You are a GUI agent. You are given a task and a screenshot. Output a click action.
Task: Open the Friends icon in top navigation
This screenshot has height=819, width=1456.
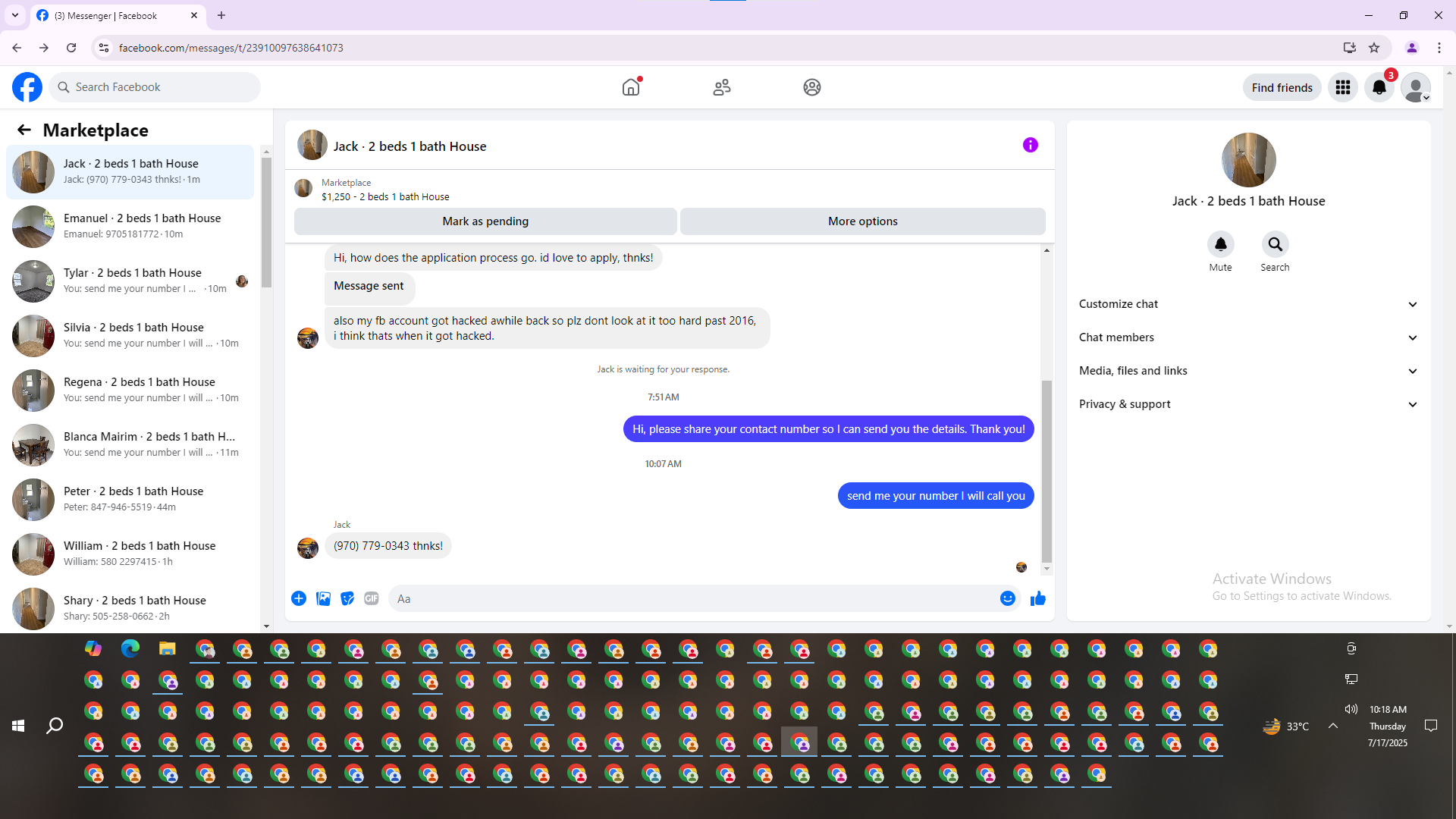[x=722, y=87]
